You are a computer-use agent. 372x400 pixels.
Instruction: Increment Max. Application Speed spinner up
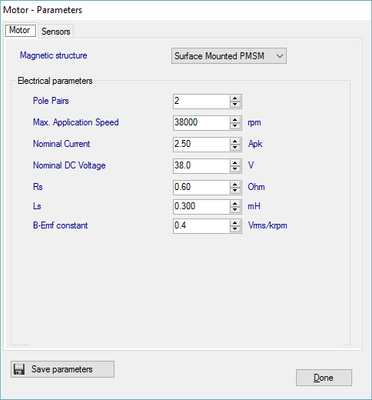[x=235, y=120]
